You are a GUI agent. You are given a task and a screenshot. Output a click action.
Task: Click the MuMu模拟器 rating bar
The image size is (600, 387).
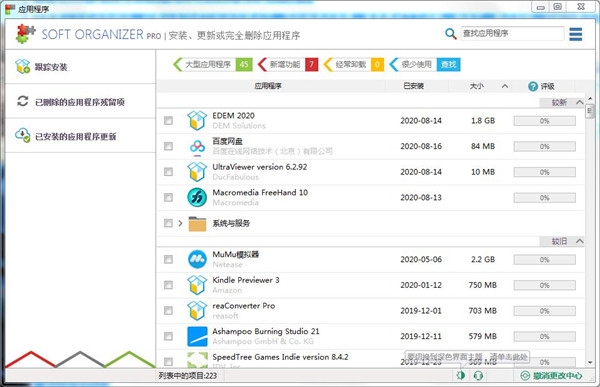[545, 260]
